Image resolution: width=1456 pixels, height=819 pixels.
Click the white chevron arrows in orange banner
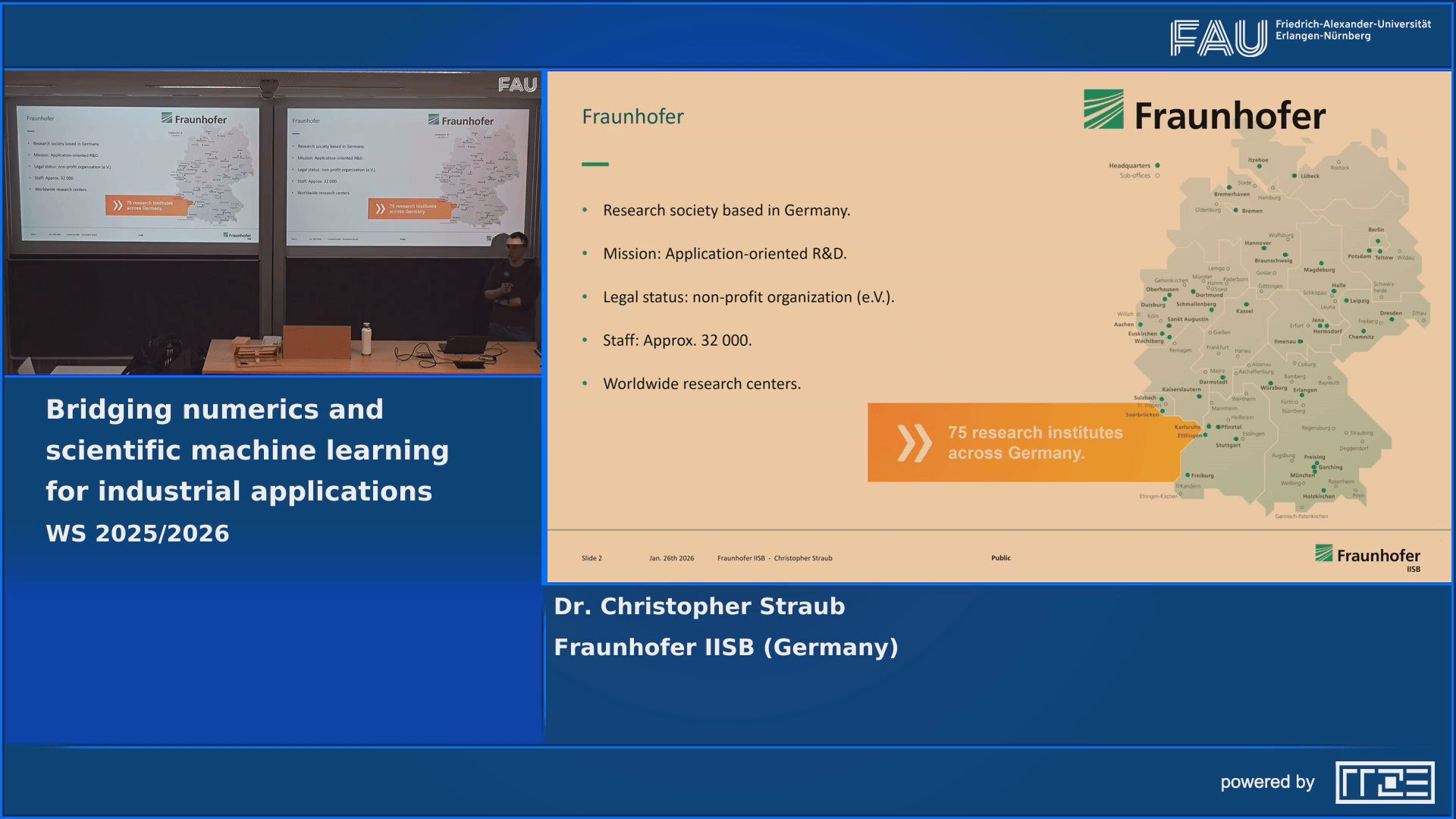pyautogui.click(x=917, y=442)
